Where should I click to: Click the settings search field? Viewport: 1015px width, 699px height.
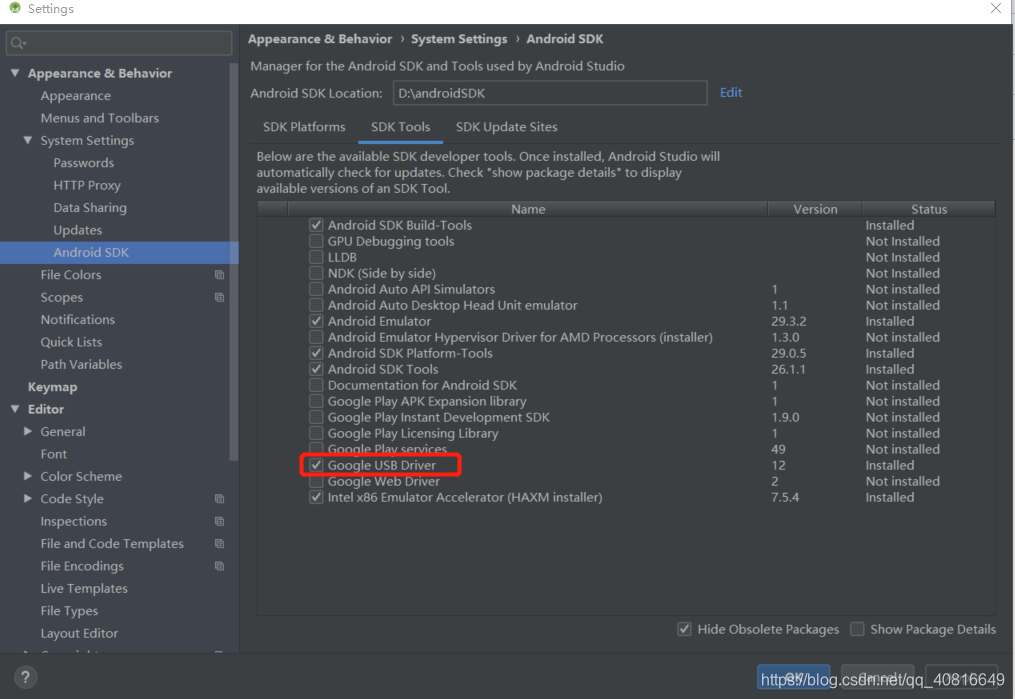[119, 43]
